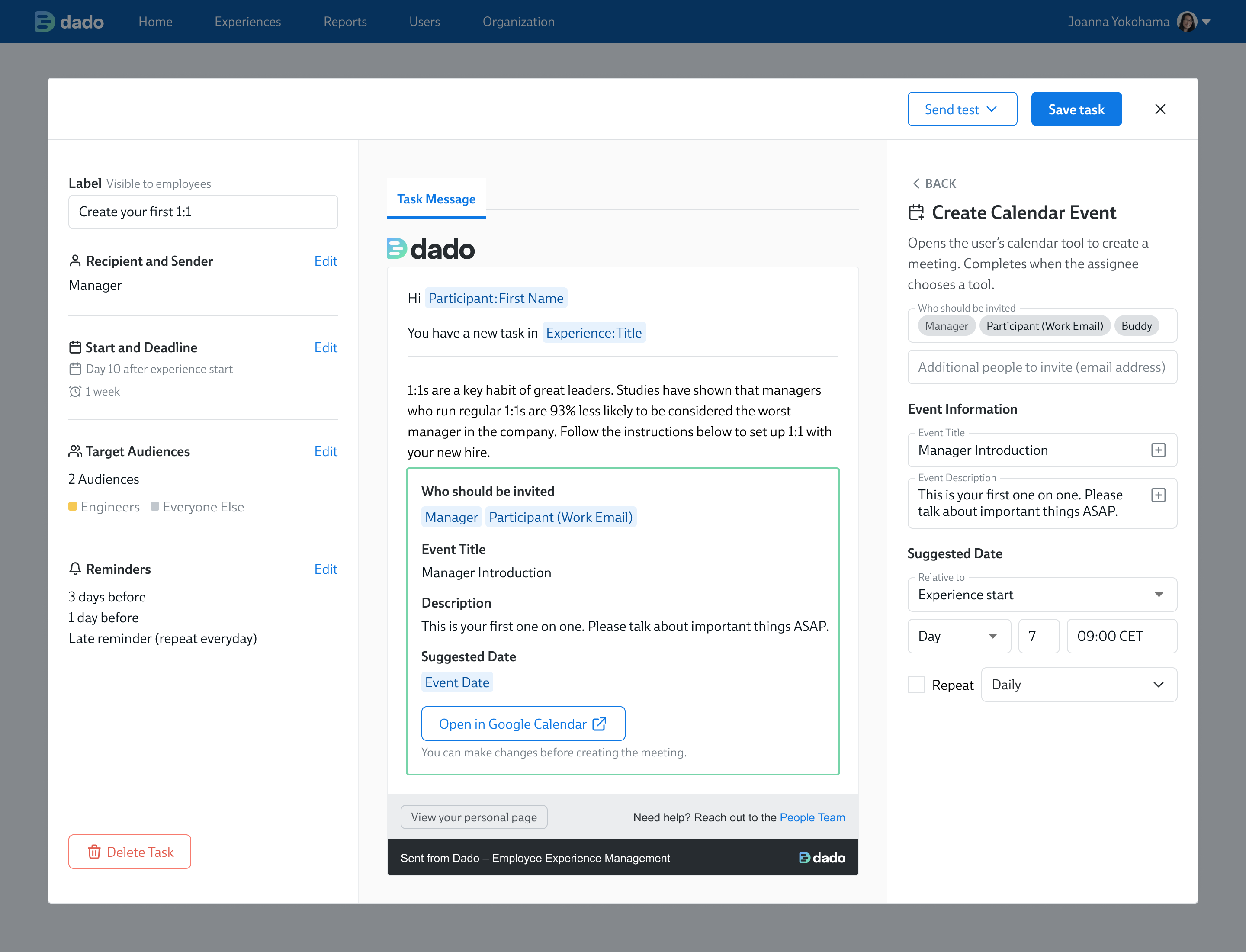This screenshot has height=952, width=1246.
Task: Click the Event Description text area
Action: pyautogui.click(x=1042, y=503)
